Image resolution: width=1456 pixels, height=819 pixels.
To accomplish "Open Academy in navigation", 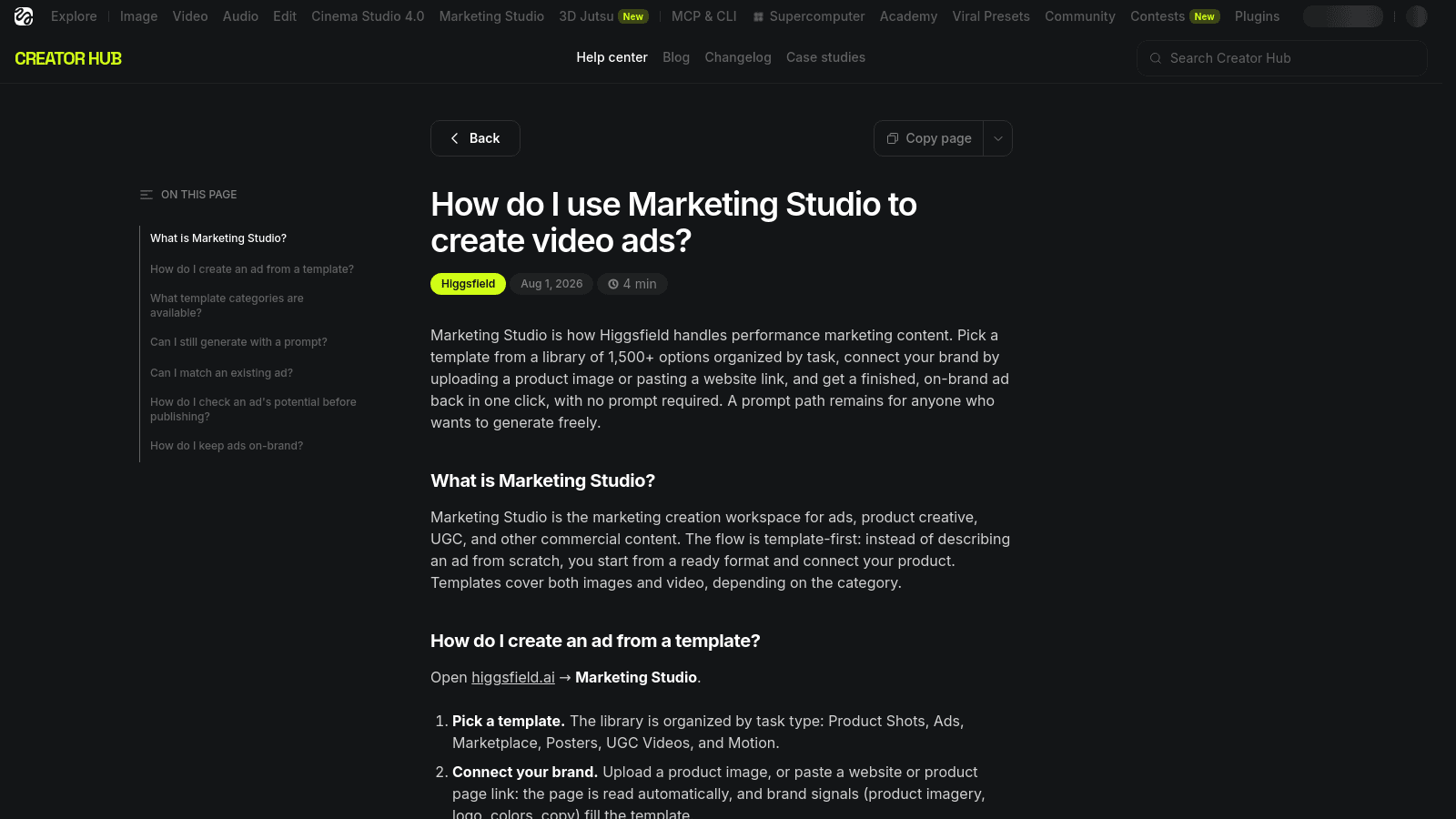I will [908, 16].
